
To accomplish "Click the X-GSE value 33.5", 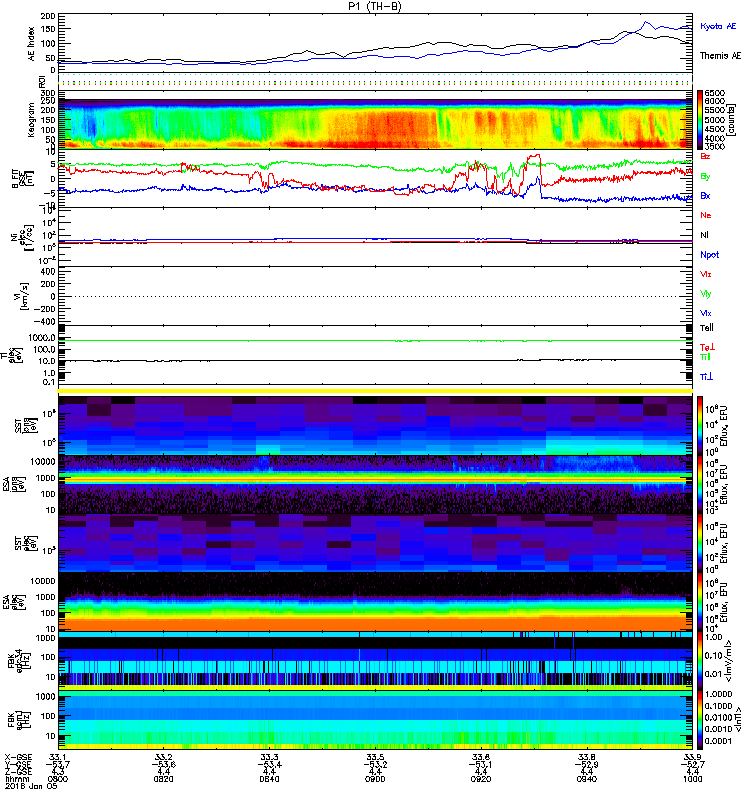I will coord(375,757).
